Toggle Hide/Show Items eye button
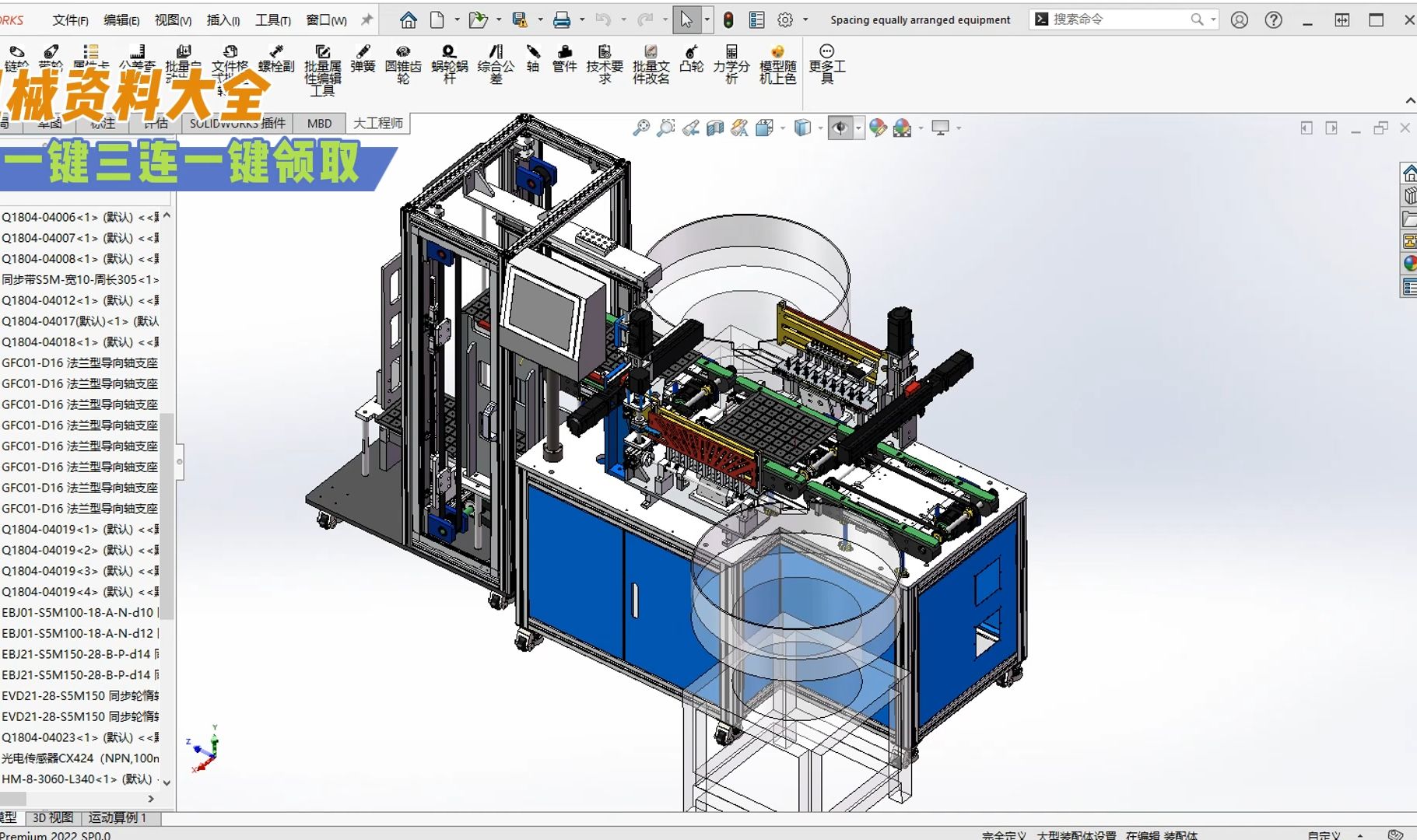 (840, 128)
